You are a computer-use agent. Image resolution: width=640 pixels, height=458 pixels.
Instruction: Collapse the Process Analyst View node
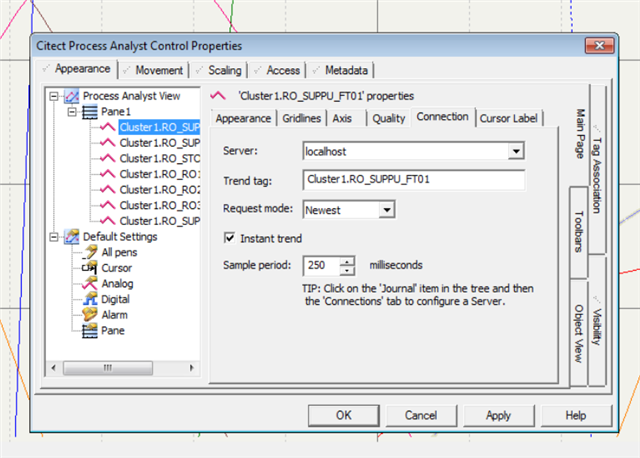54,96
